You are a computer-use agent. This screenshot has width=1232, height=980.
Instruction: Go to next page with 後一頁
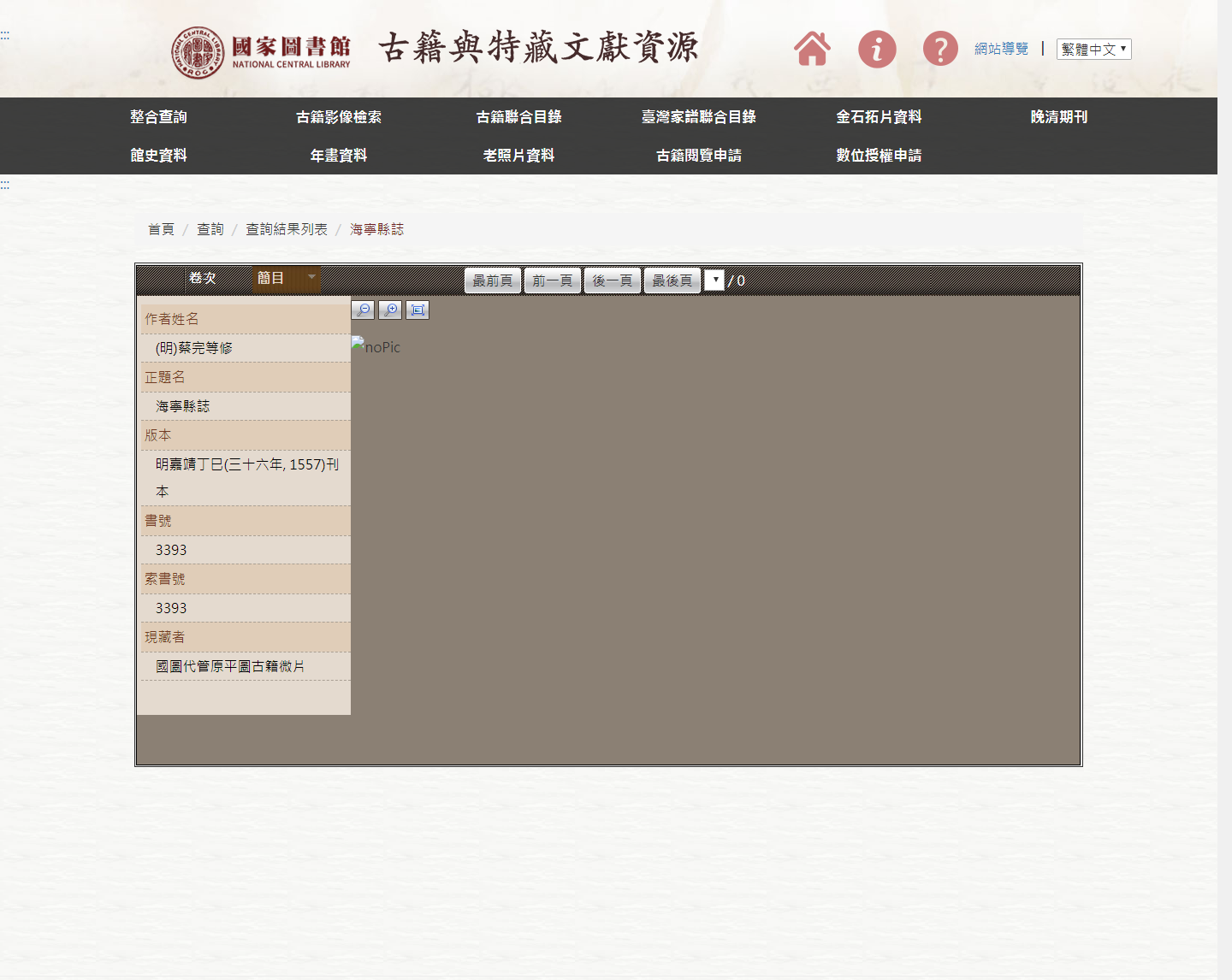pos(613,280)
